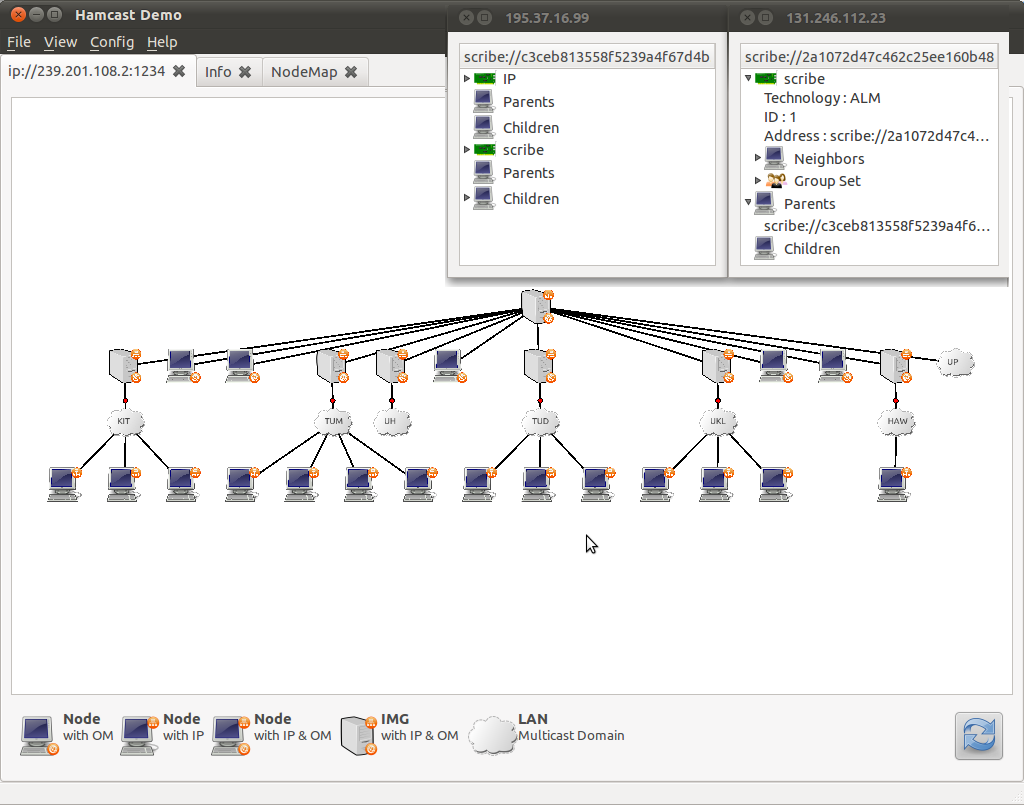The image size is (1024, 805).
Task: Click the UP cloud icon
Action: [x=953, y=363]
